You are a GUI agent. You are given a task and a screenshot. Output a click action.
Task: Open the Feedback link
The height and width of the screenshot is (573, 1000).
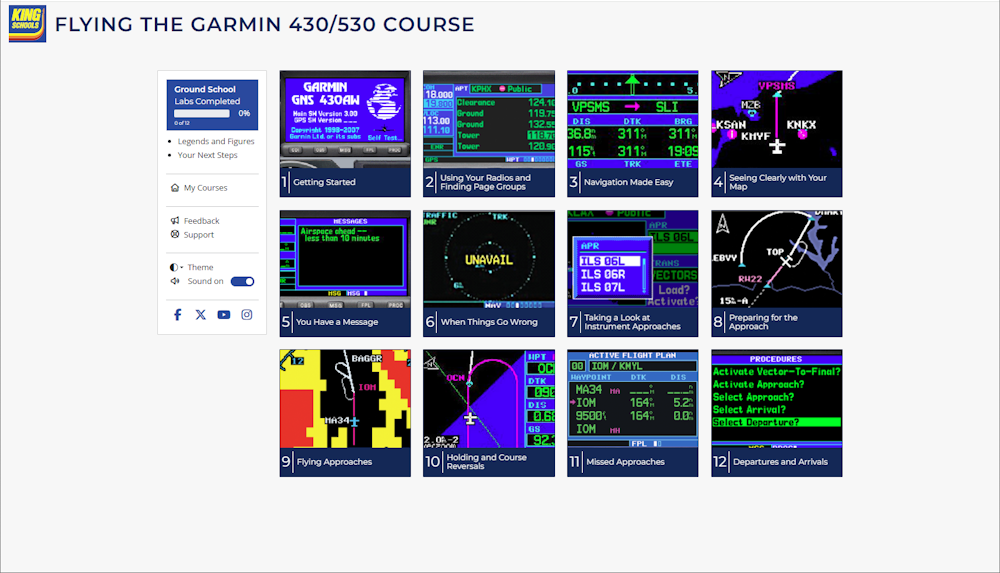tap(202, 221)
